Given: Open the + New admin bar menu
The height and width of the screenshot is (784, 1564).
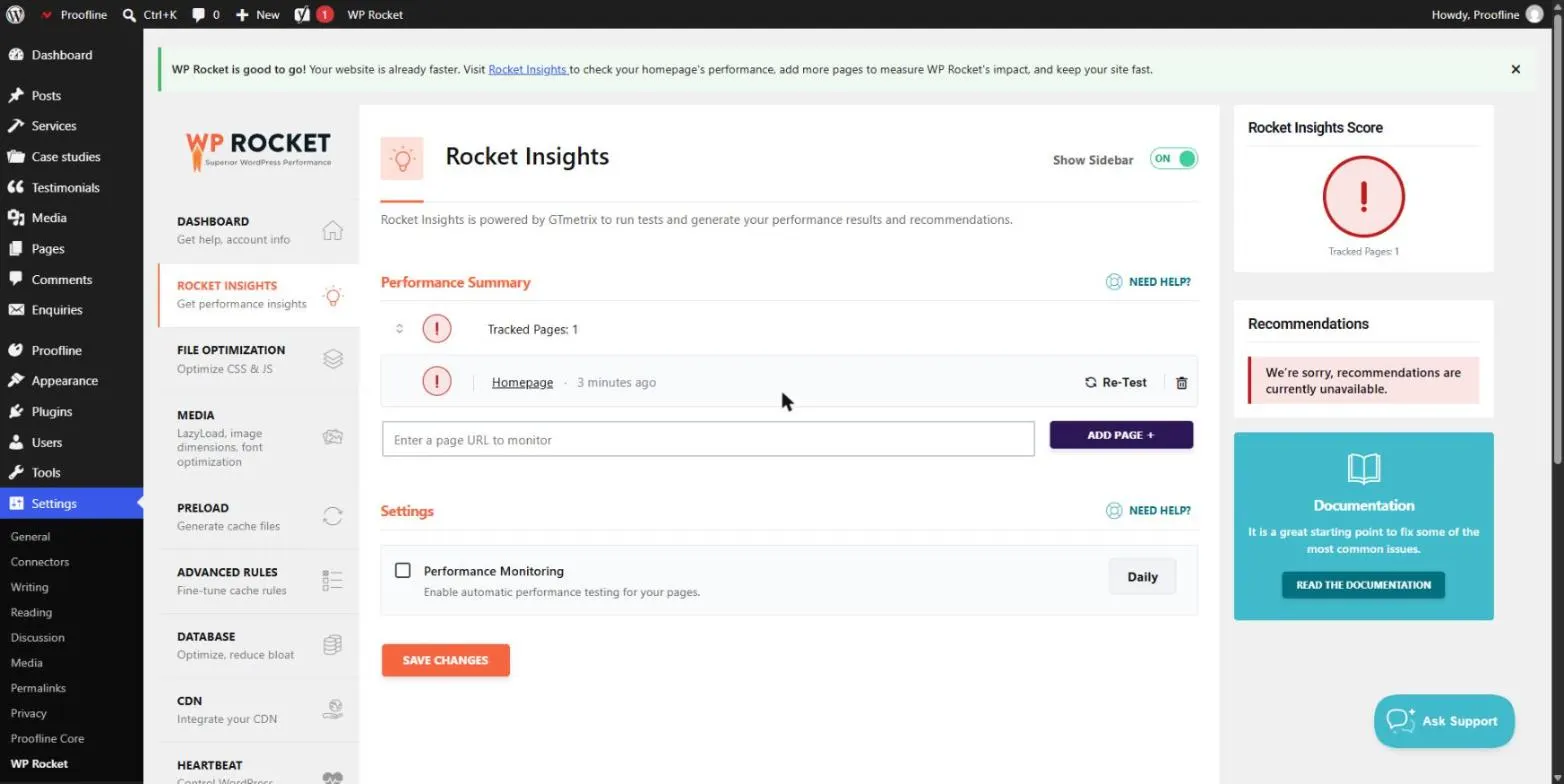Looking at the screenshot, I should [258, 15].
